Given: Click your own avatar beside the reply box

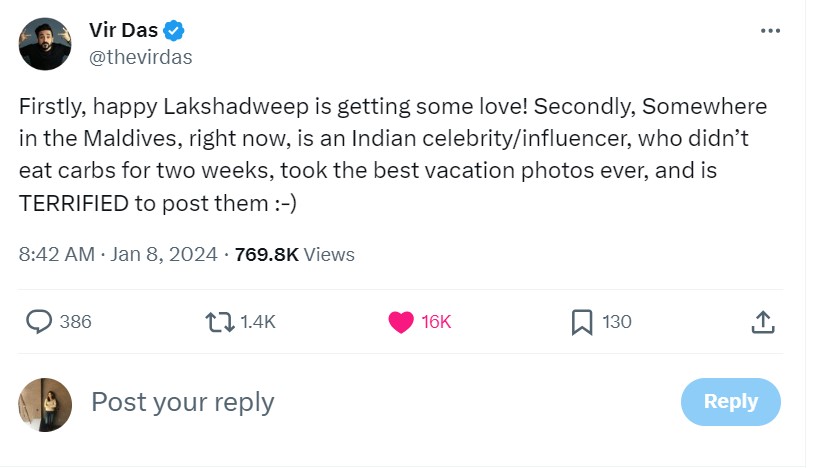Looking at the screenshot, I should click(45, 404).
